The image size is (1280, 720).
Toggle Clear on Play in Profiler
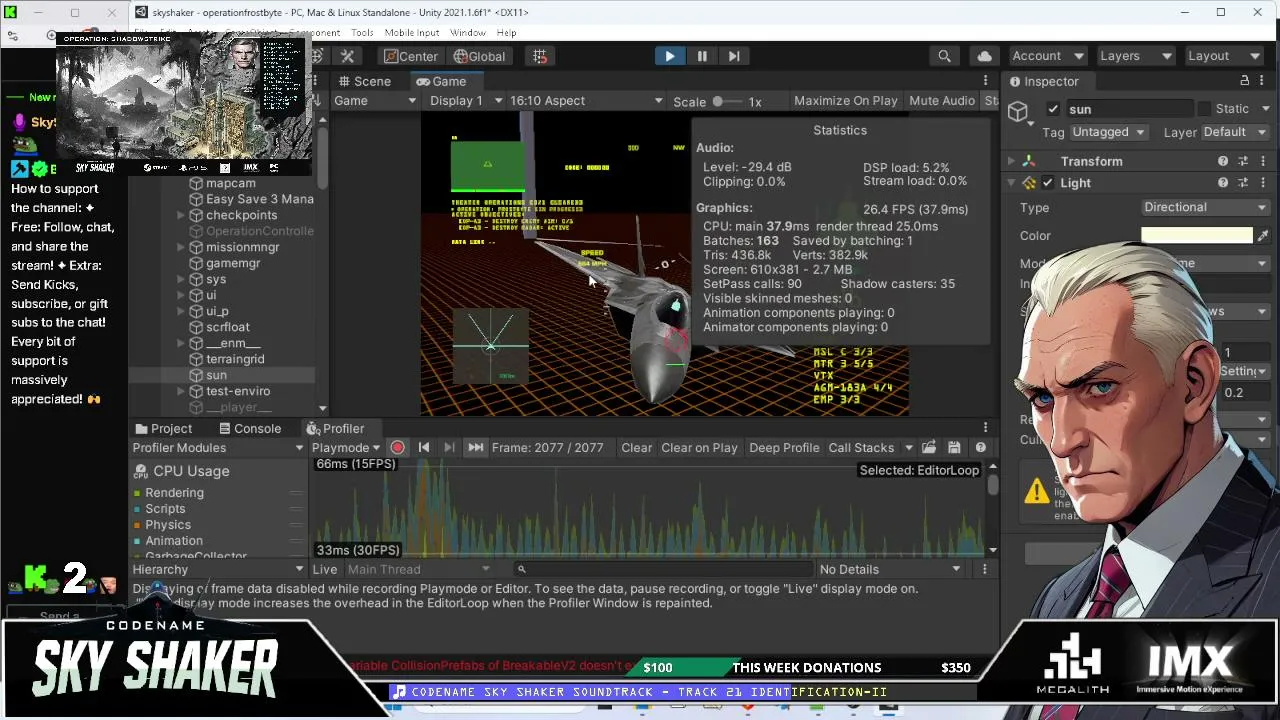(x=699, y=448)
